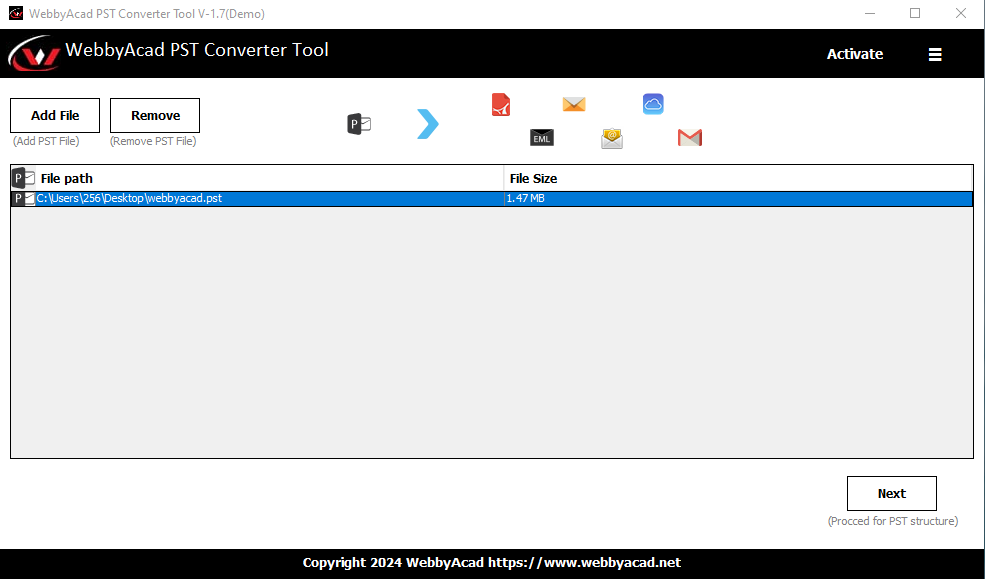Click the app icon in the title bar
The width and height of the screenshot is (985, 579).
(16, 13)
